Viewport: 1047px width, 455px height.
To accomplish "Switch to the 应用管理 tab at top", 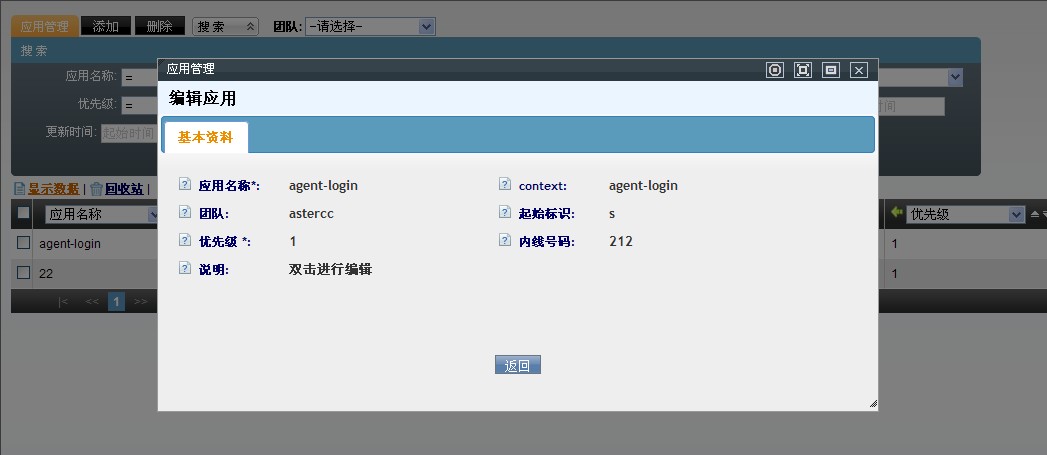I will [x=45, y=27].
